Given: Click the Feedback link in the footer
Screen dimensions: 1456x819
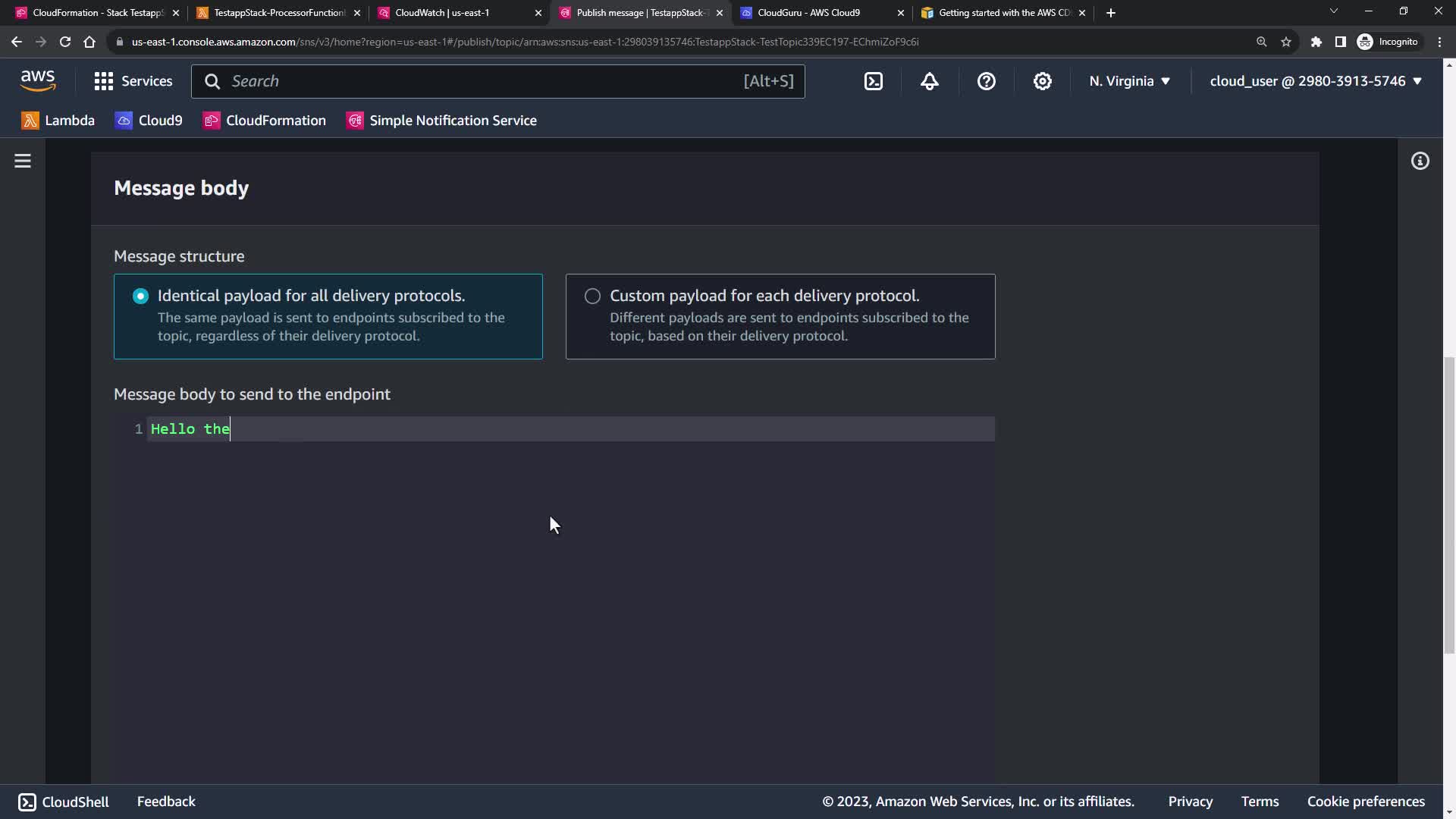Looking at the screenshot, I should [166, 802].
